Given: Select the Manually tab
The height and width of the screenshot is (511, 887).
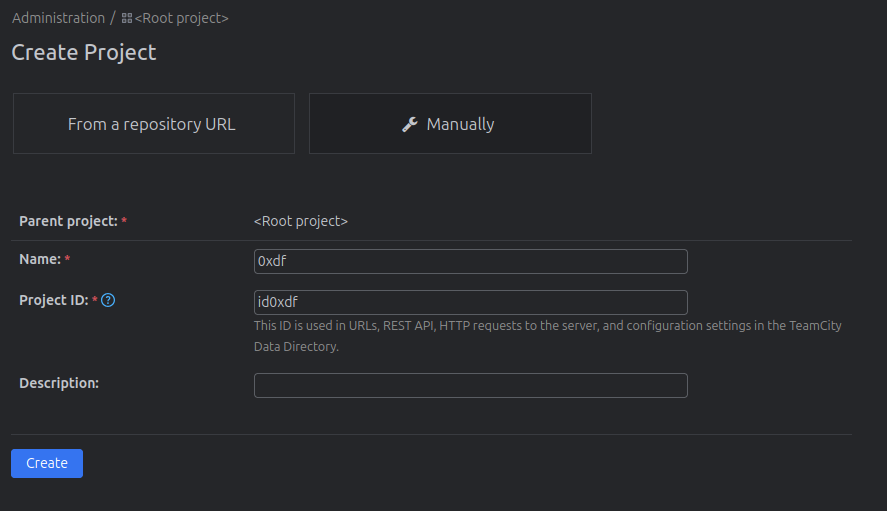Looking at the screenshot, I should pos(450,124).
